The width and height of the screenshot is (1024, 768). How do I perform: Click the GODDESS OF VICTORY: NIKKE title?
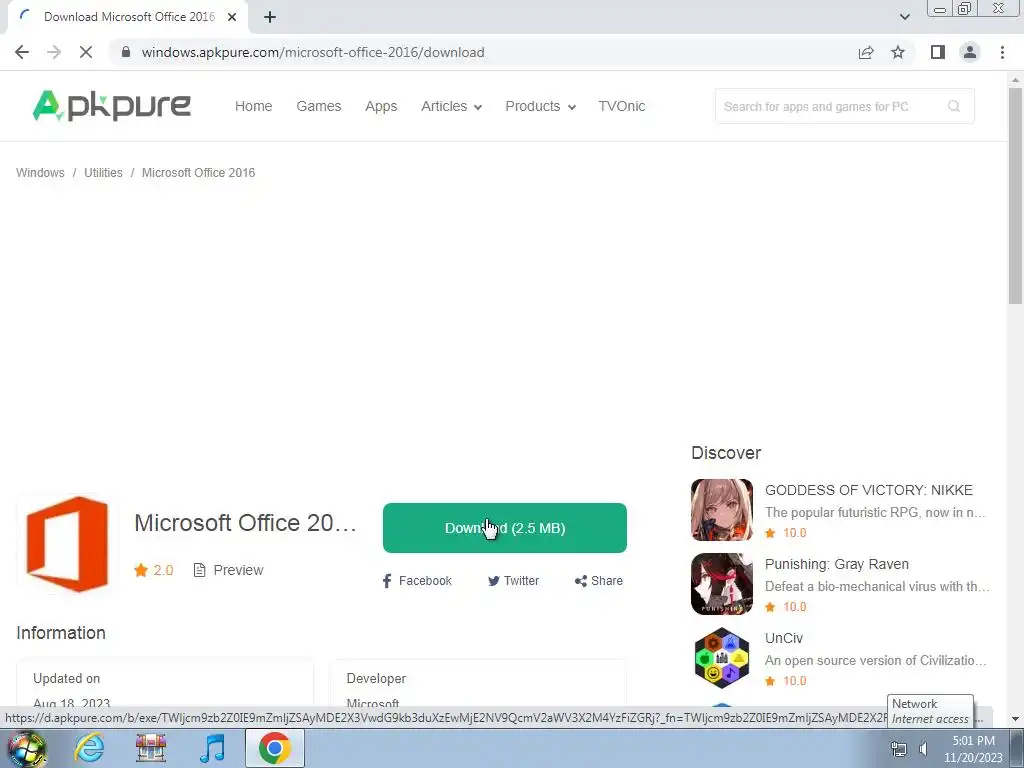point(869,490)
